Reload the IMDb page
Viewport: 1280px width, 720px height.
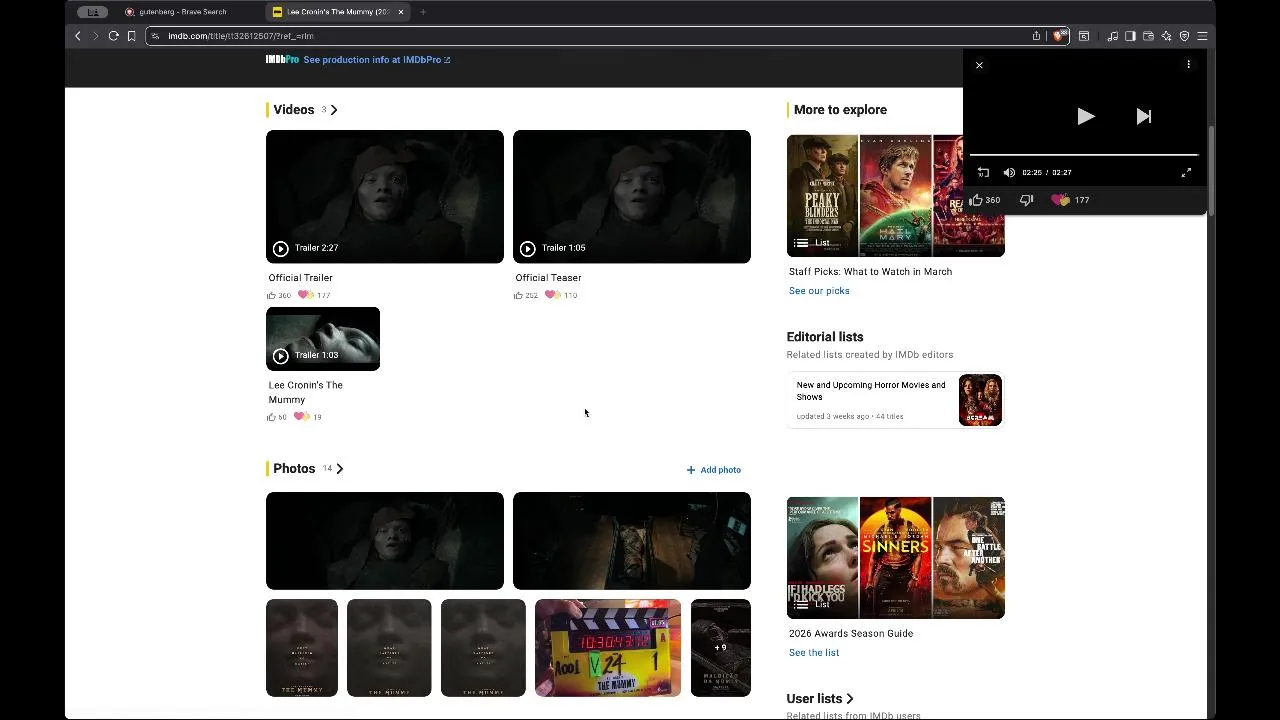tap(113, 36)
